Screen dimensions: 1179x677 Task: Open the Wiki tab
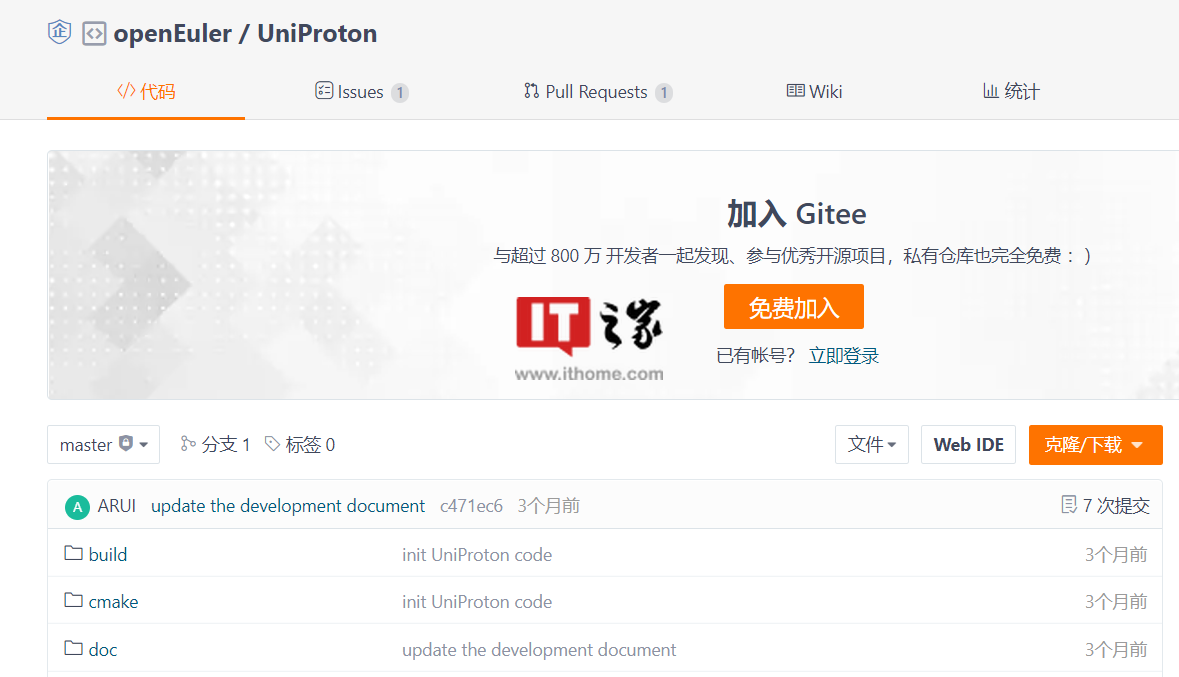[x=814, y=92]
